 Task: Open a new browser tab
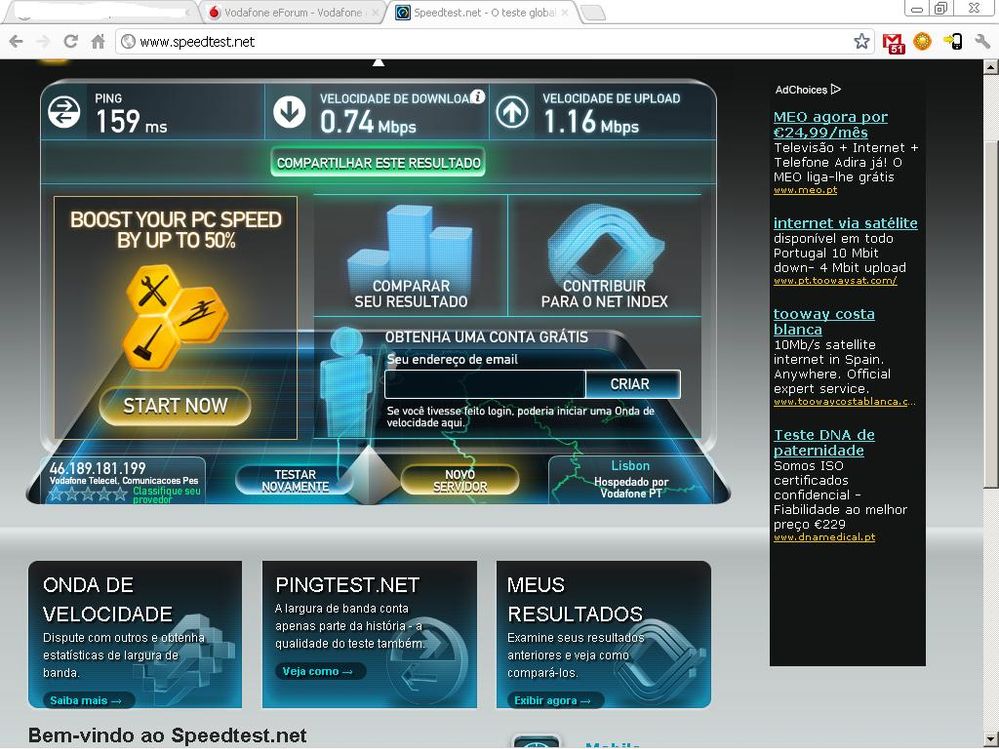[x=593, y=13]
